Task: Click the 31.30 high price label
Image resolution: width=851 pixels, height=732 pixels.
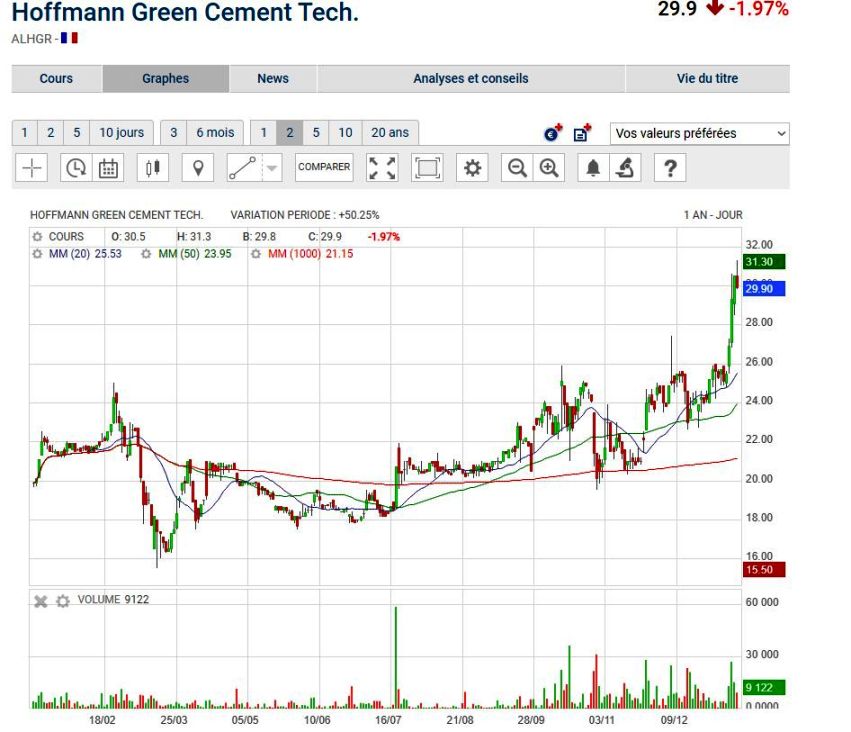Action: pos(764,262)
